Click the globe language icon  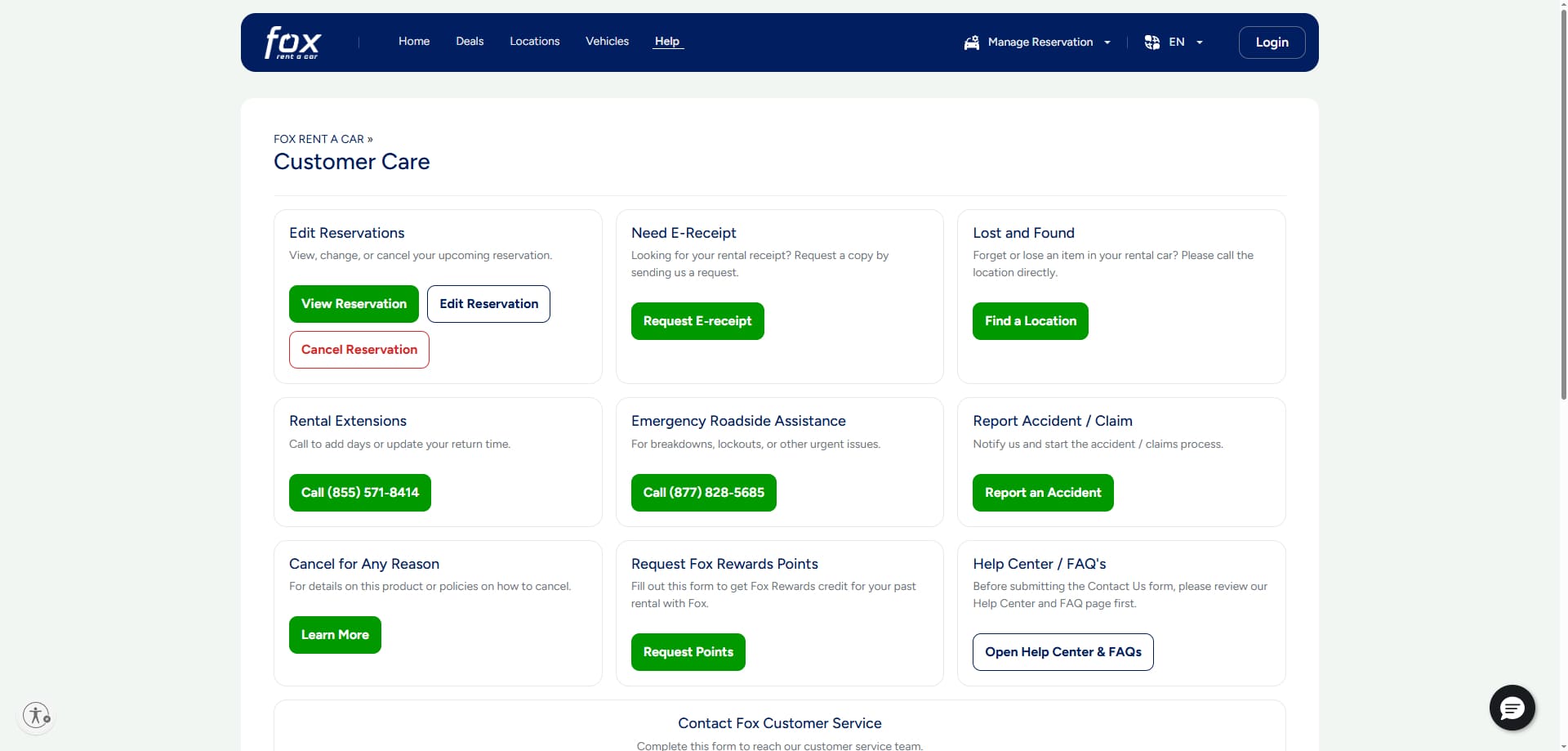click(1151, 42)
